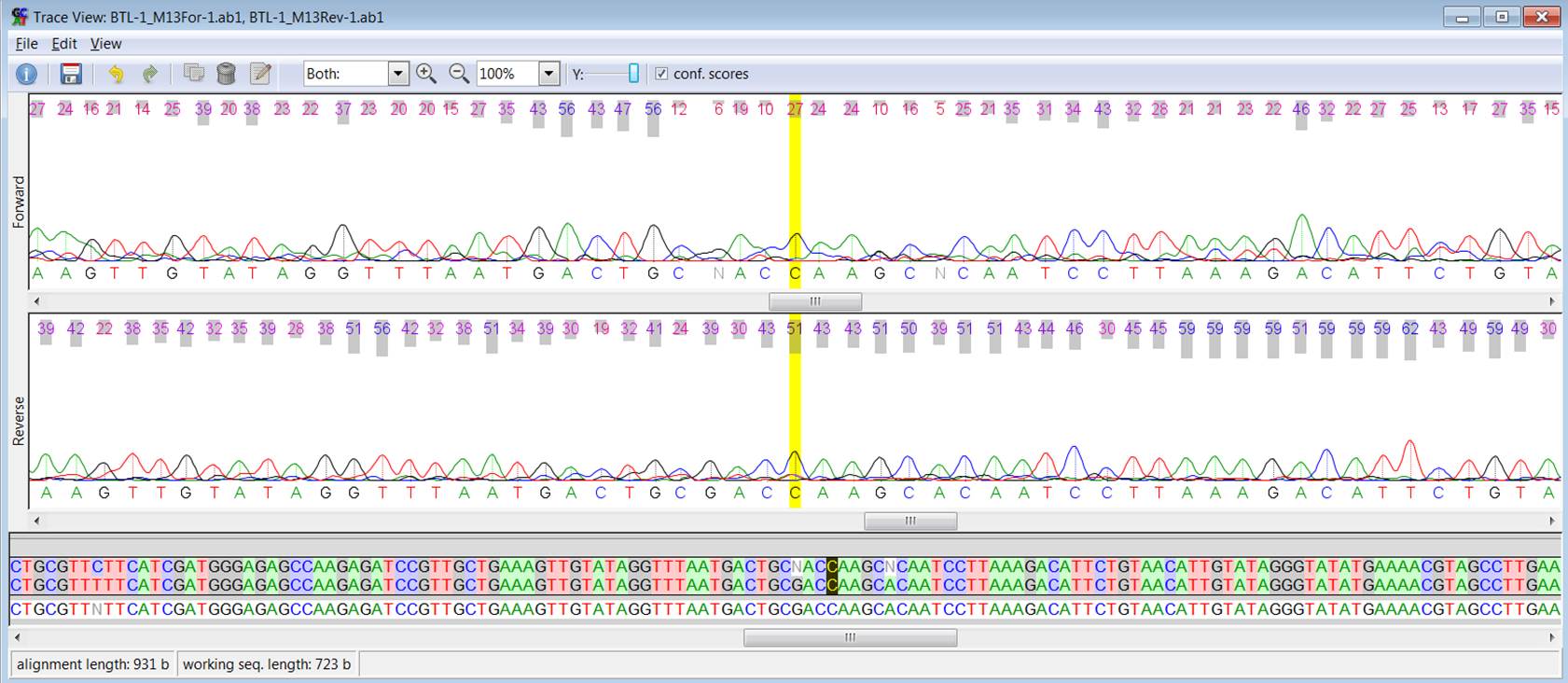Click highlighted confidence score 27 in forward
1568x683 pixels.
pyautogui.click(x=795, y=109)
